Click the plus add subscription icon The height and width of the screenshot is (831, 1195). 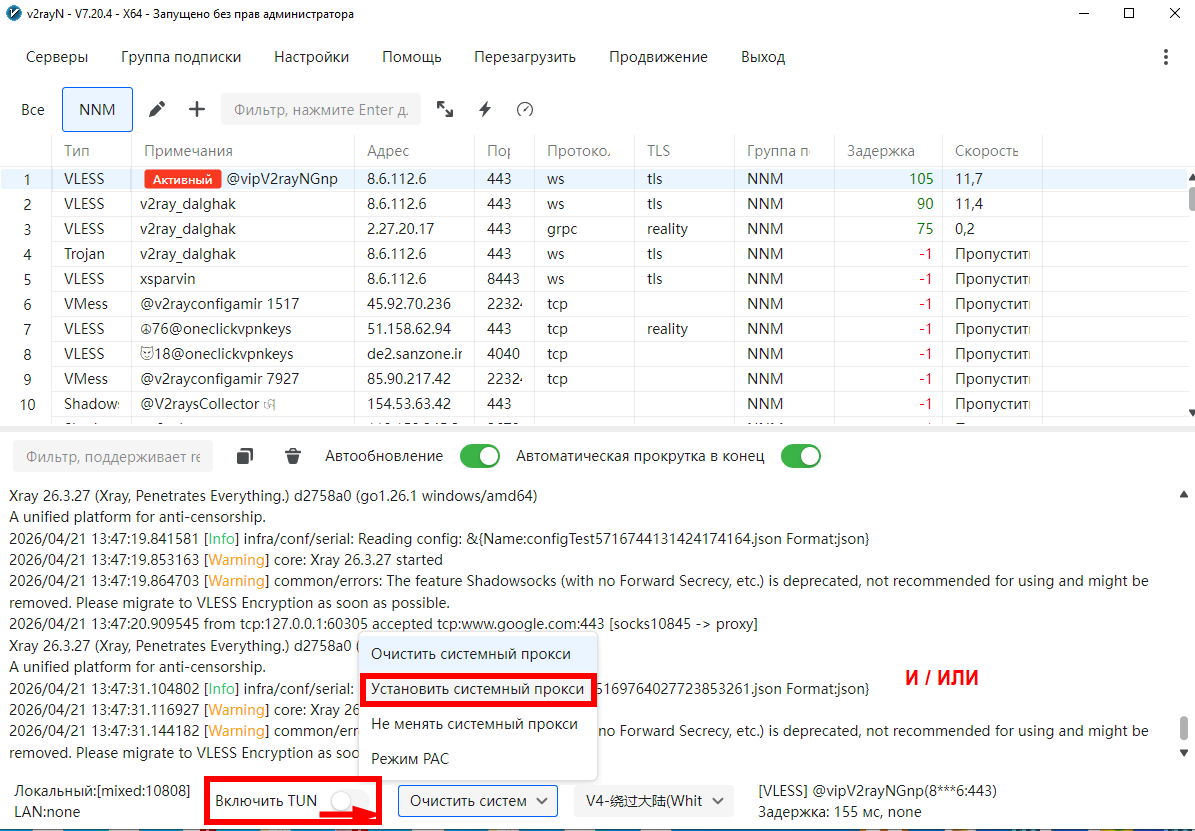197,110
